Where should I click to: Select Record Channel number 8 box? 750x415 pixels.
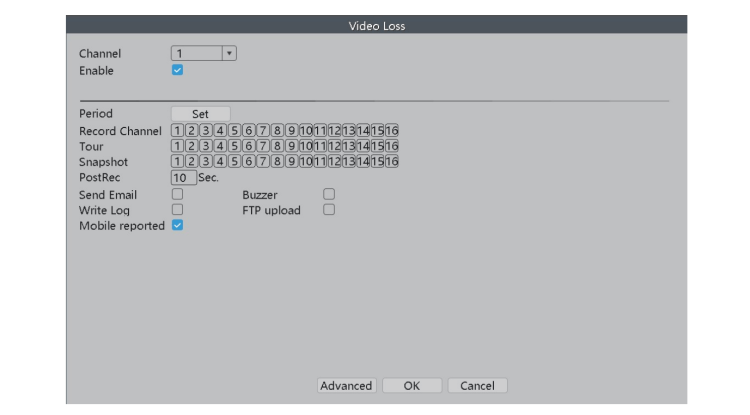click(x=277, y=131)
